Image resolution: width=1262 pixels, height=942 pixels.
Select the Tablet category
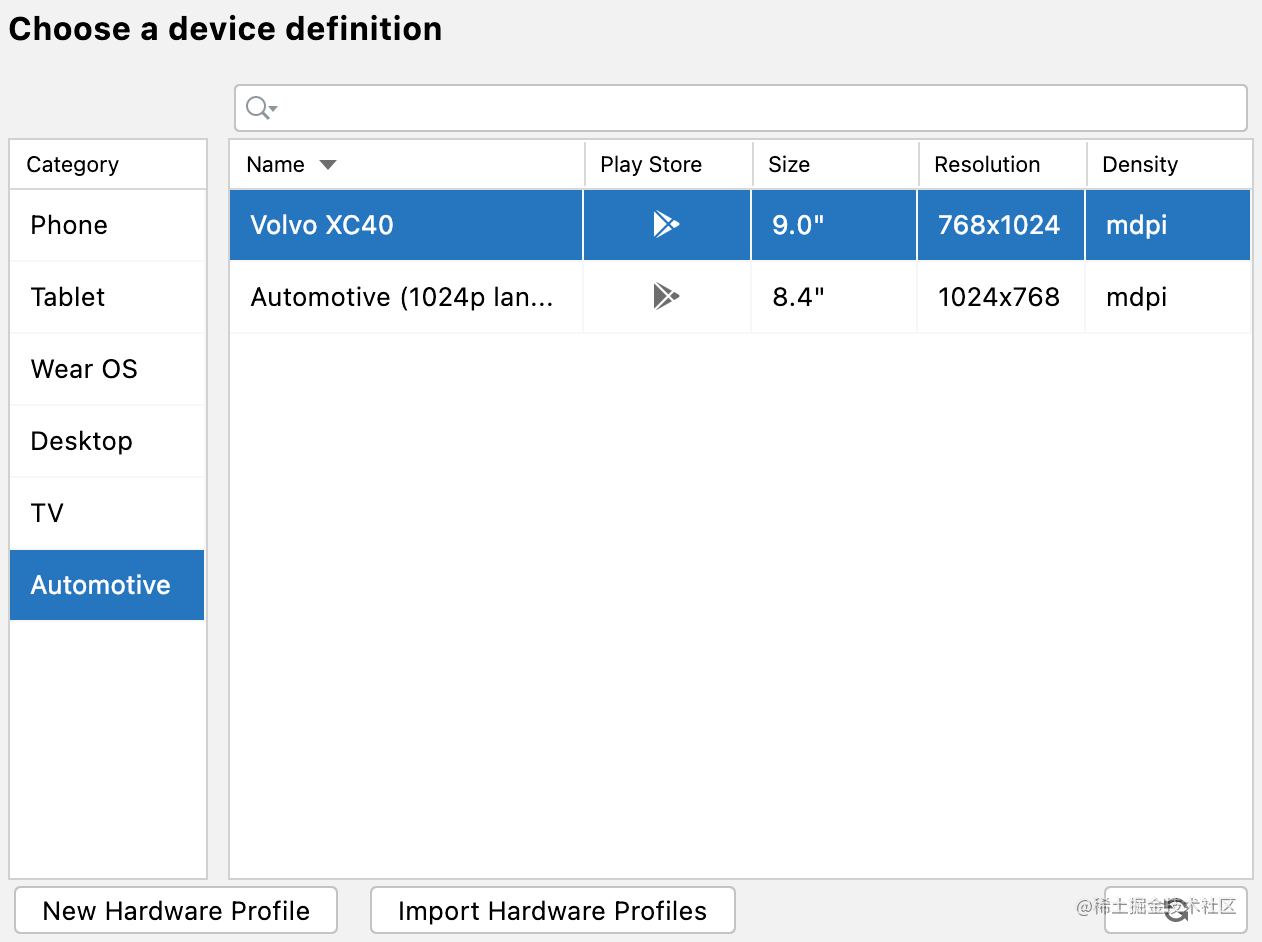[67, 296]
